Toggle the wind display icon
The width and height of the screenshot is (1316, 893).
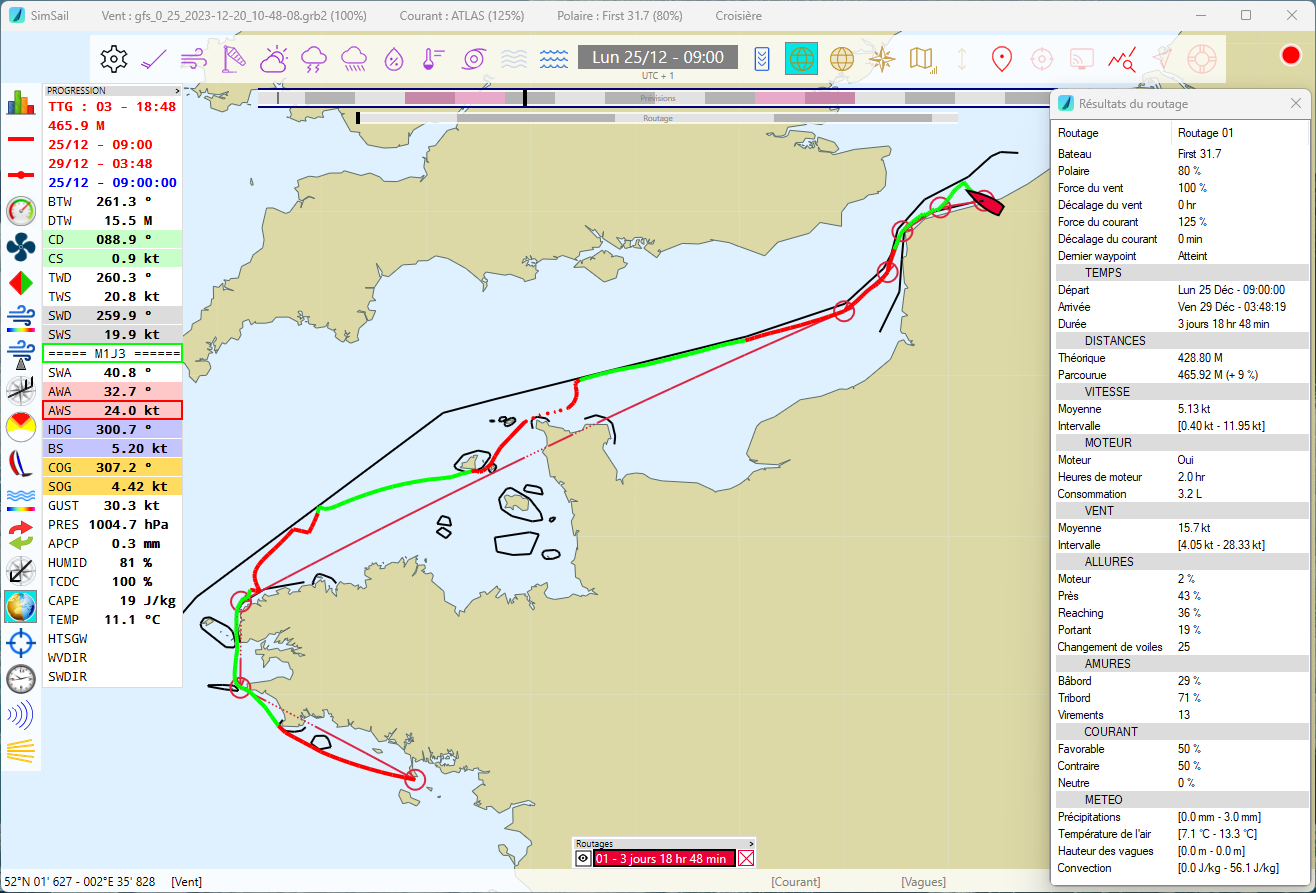tap(194, 59)
